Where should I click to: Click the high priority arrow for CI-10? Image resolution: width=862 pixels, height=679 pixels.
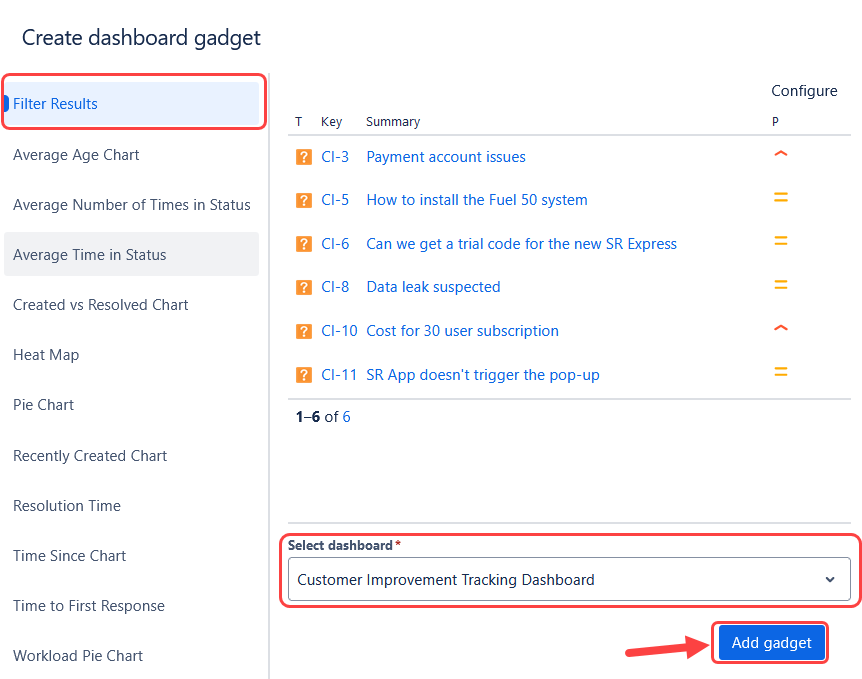(781, 328)
